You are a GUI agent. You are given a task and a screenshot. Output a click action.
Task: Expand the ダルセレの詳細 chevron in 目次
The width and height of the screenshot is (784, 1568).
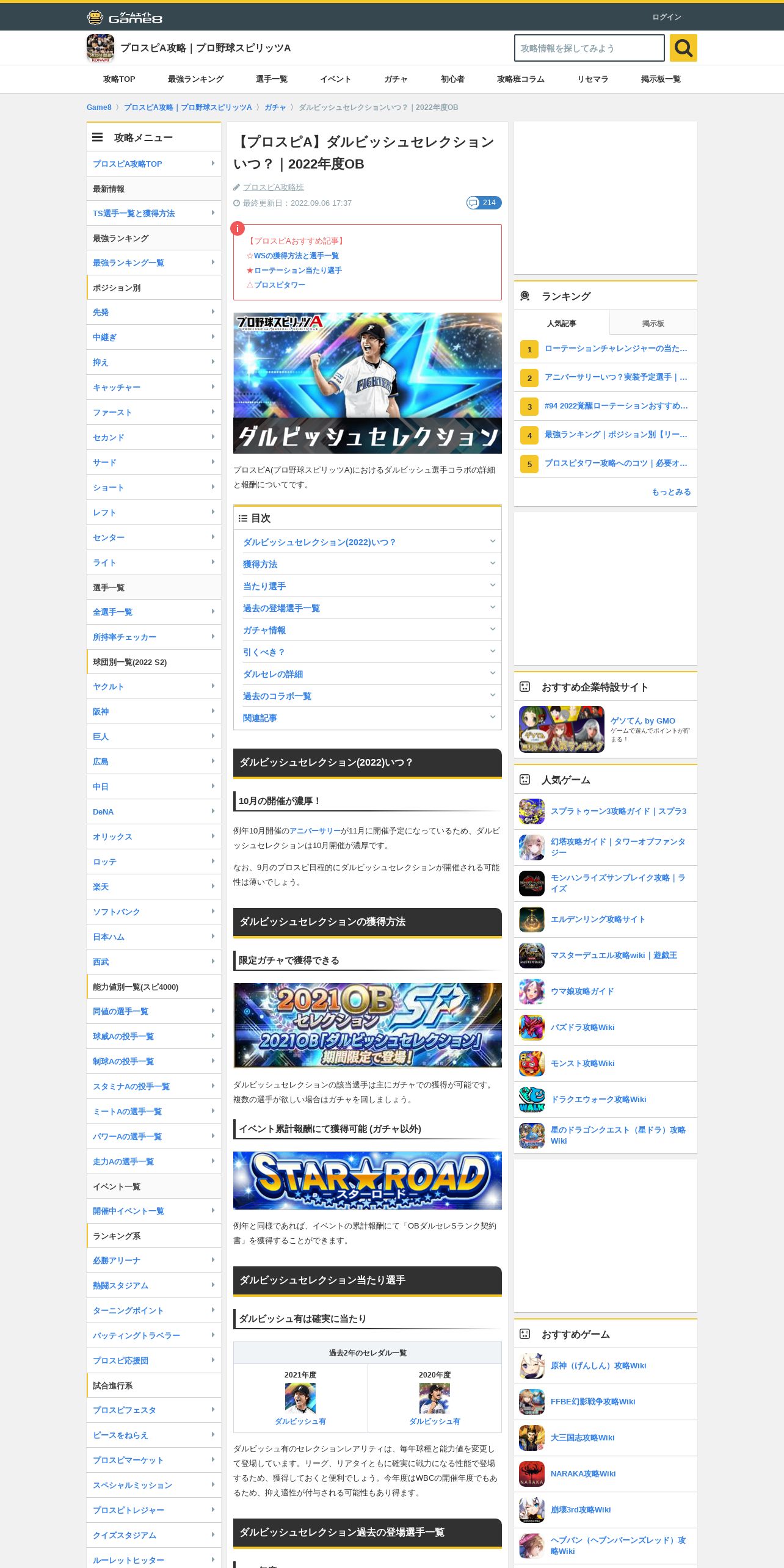(492, 673)
